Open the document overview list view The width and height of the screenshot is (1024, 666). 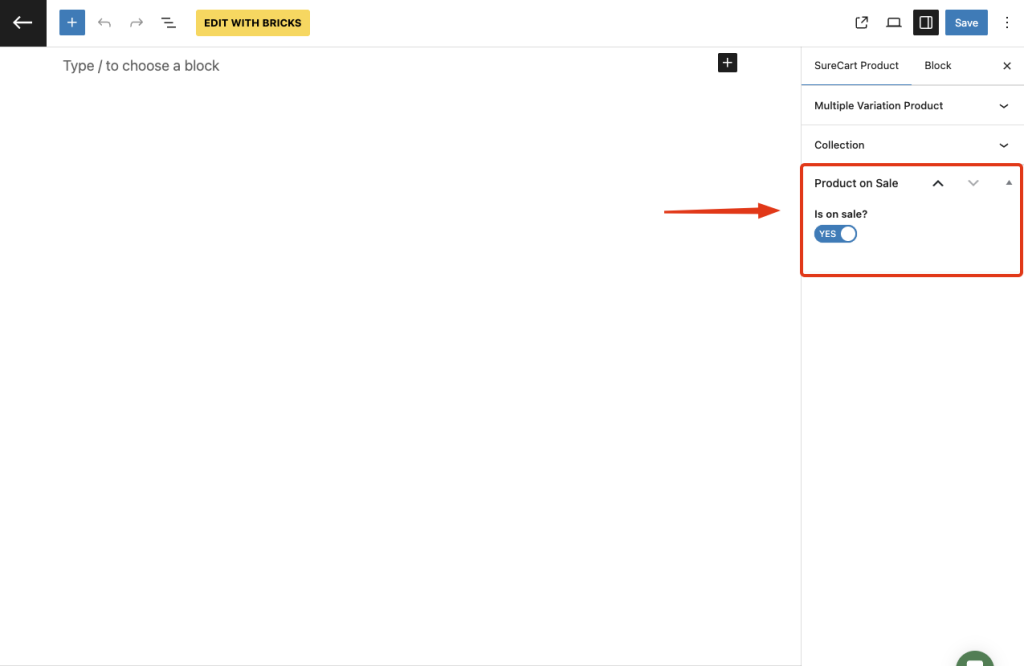(x=169, y=22)
